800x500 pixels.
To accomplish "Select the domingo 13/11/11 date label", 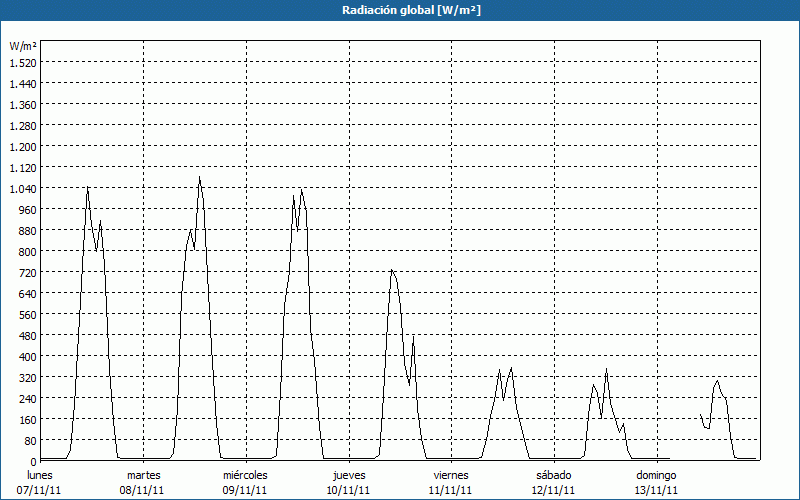I will [x=657, y=482].
